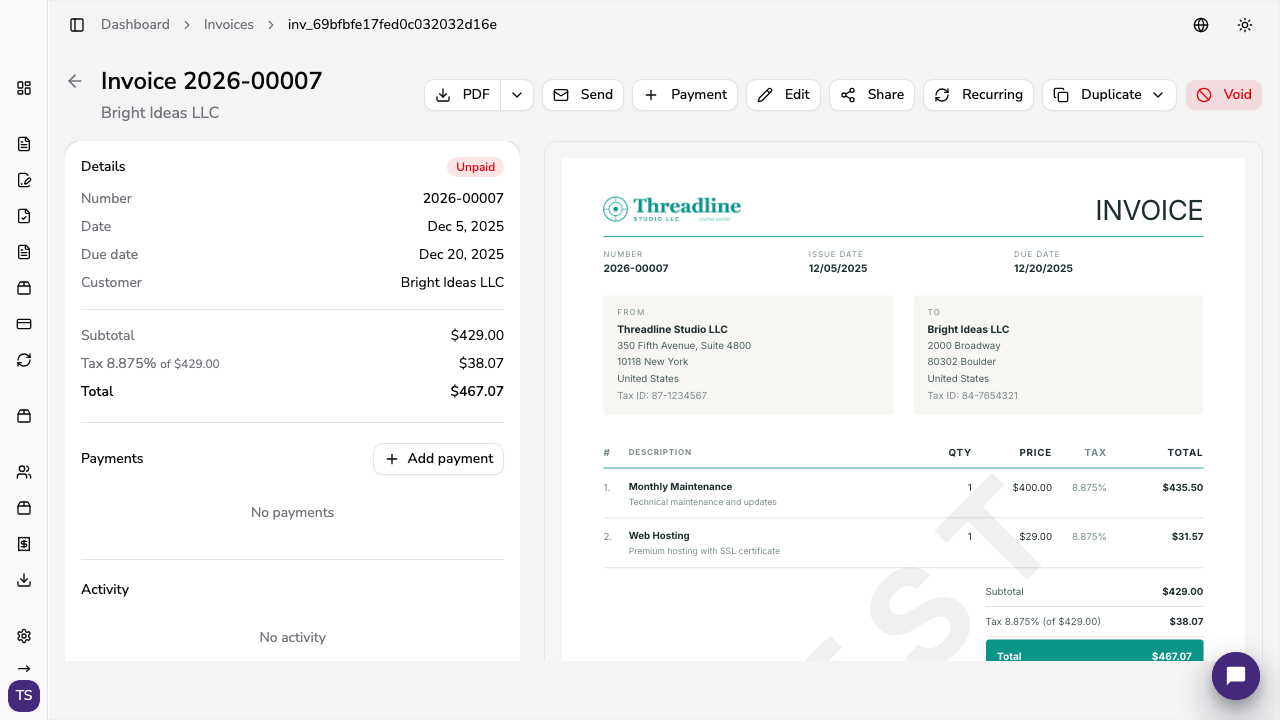Screen dimensions: 1280x720
Task: Open the settings gear in sidebar
Action: point(24,636)
